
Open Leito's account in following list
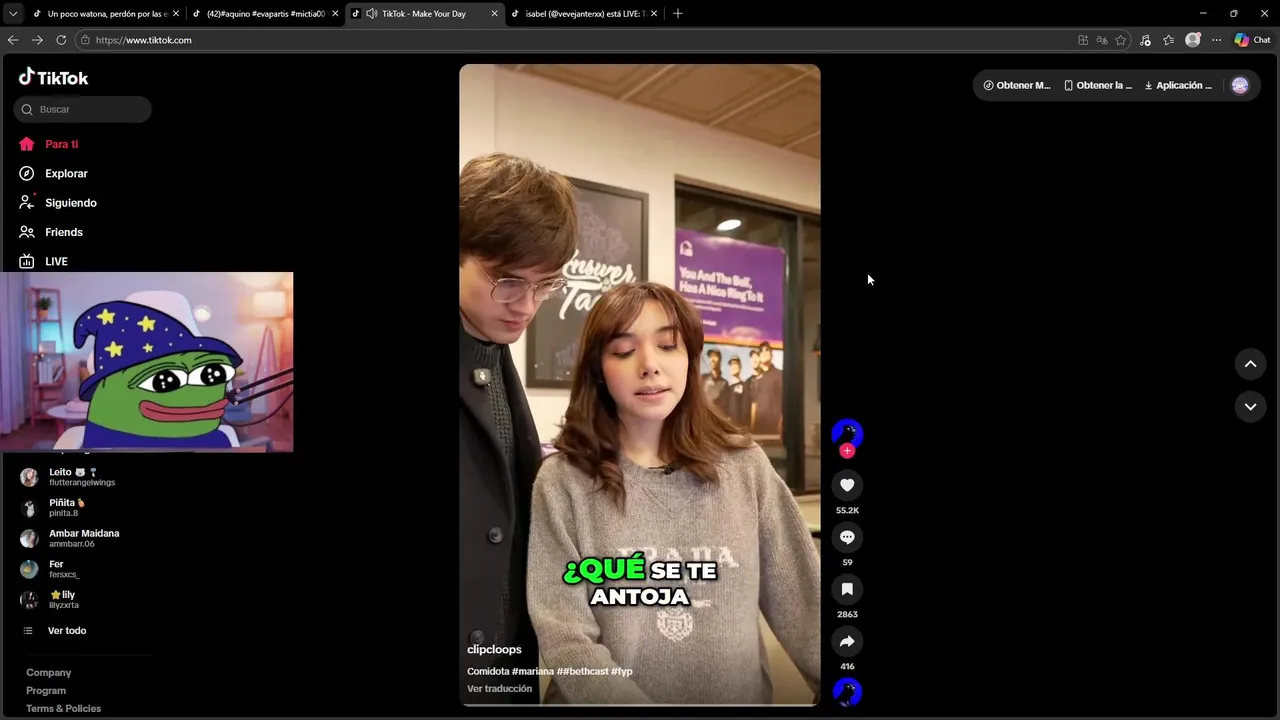[80, 477]
